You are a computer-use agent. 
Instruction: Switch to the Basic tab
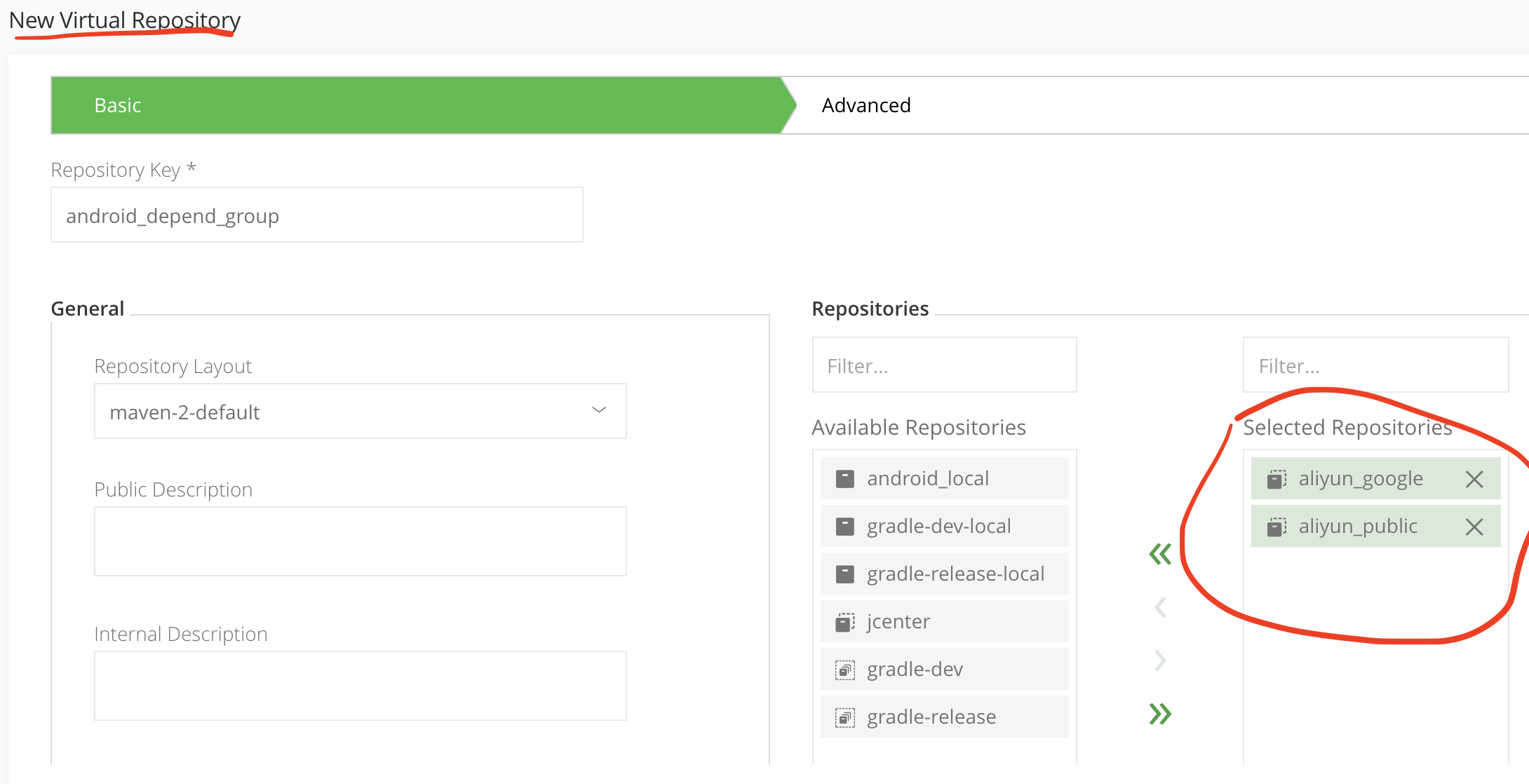(x=118, y=105)
